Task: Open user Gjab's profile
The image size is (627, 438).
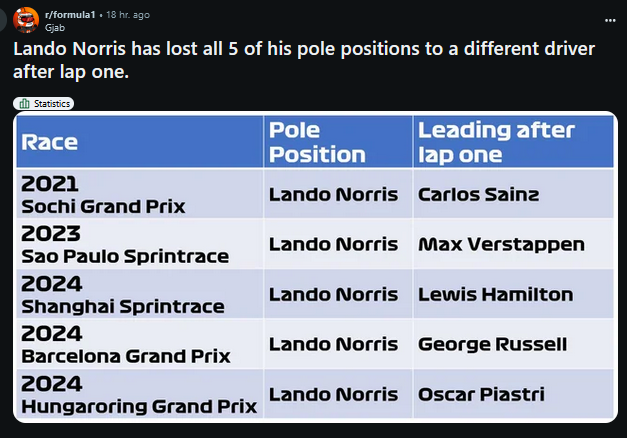Action: (x=55, y=28)
